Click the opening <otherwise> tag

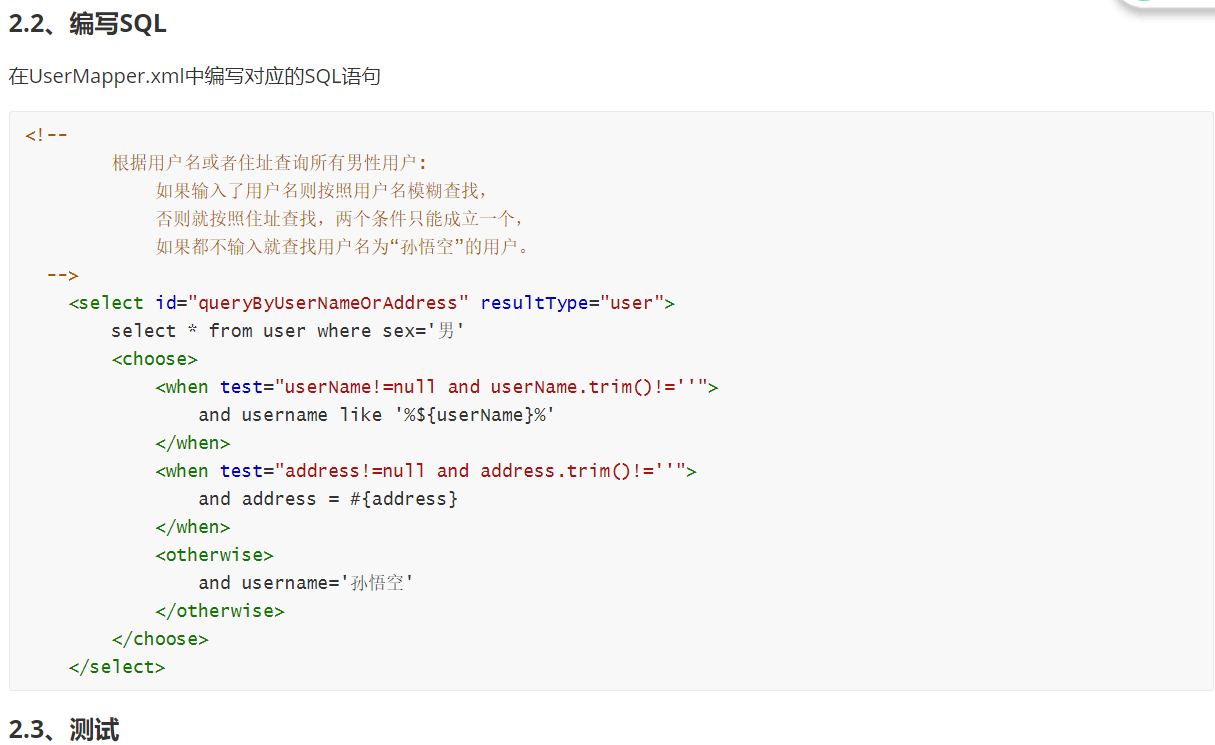tap(214, 555)
